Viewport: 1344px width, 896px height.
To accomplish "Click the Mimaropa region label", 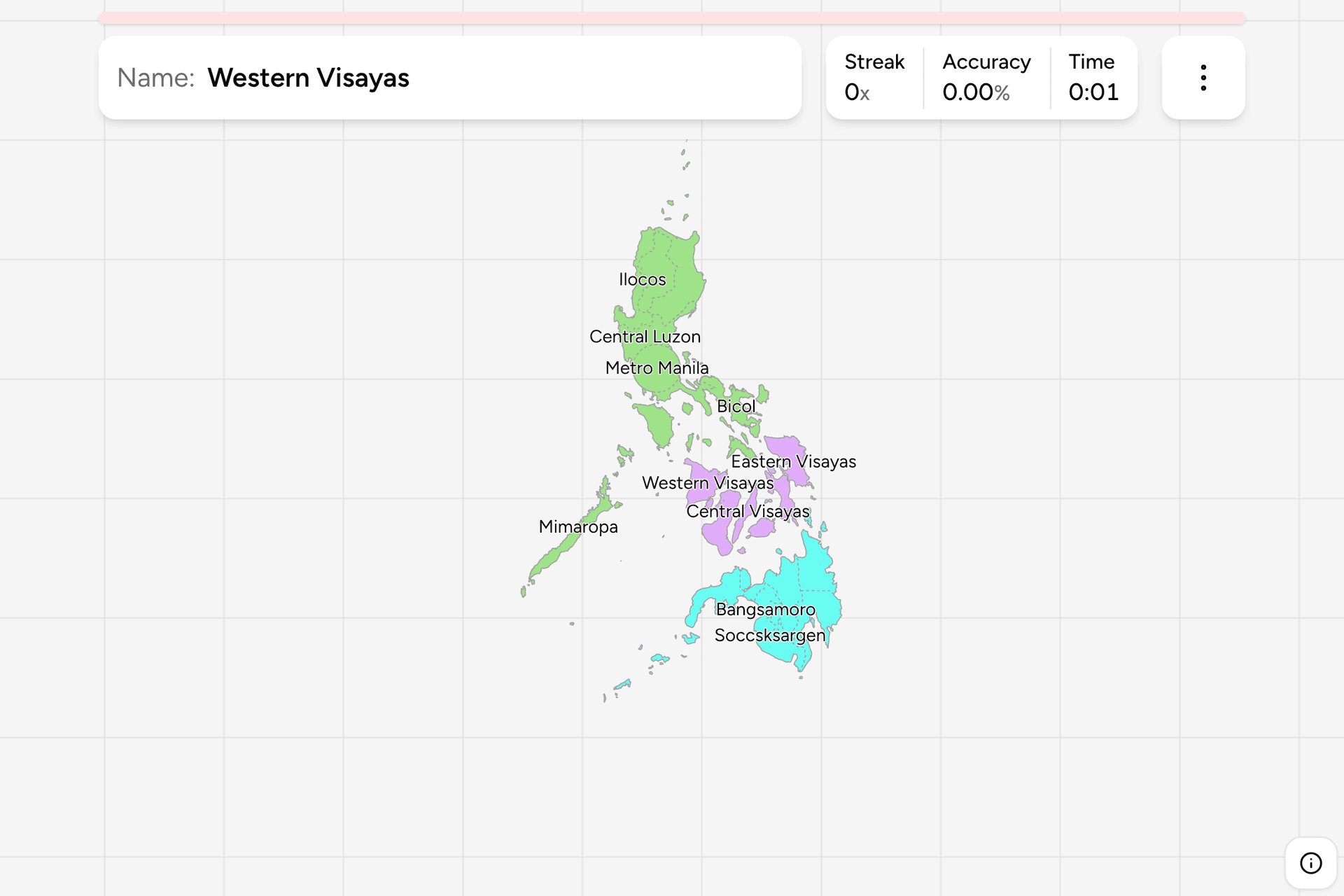I will pos(578,527).
